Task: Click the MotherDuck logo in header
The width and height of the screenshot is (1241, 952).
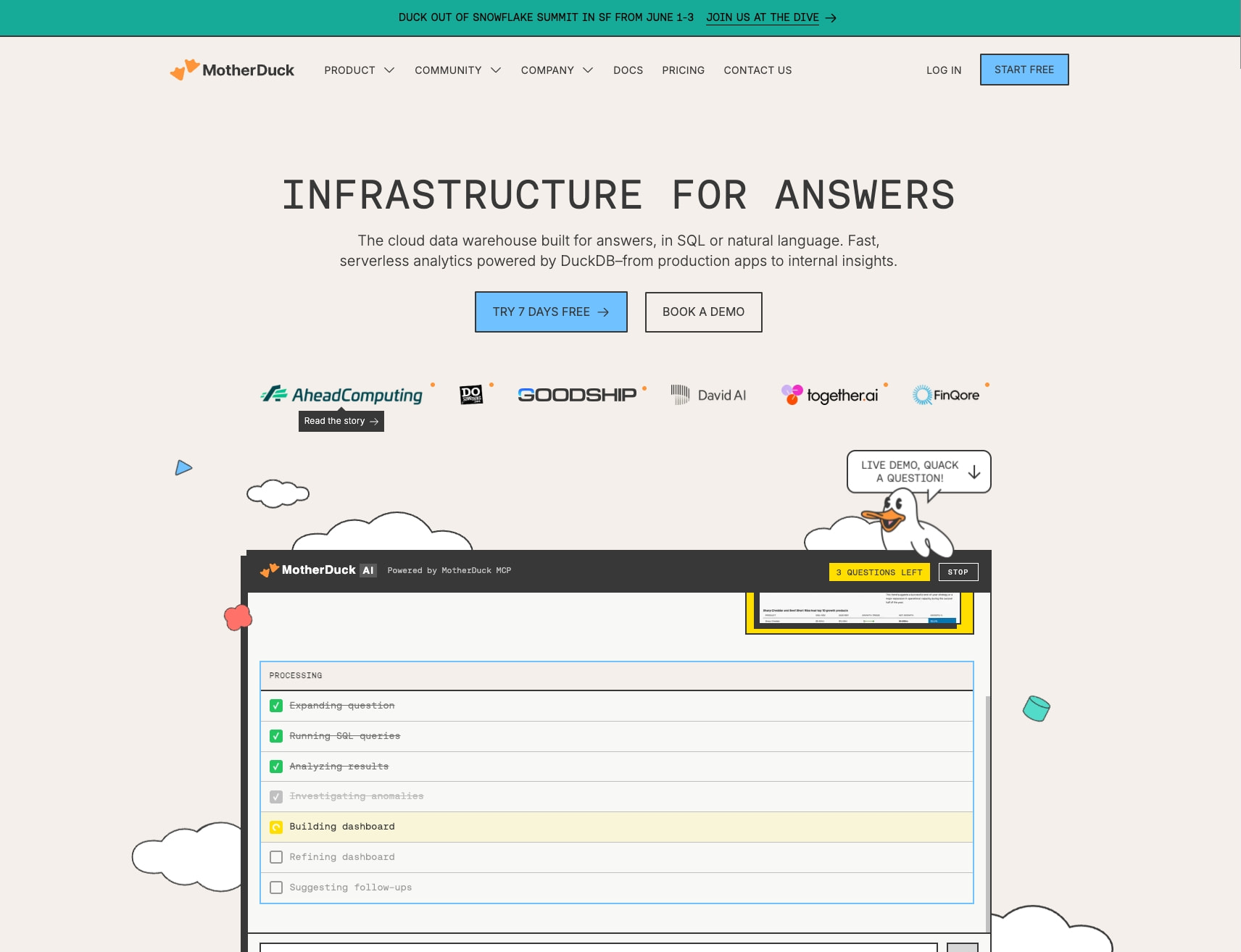Action: pos(232,70)
